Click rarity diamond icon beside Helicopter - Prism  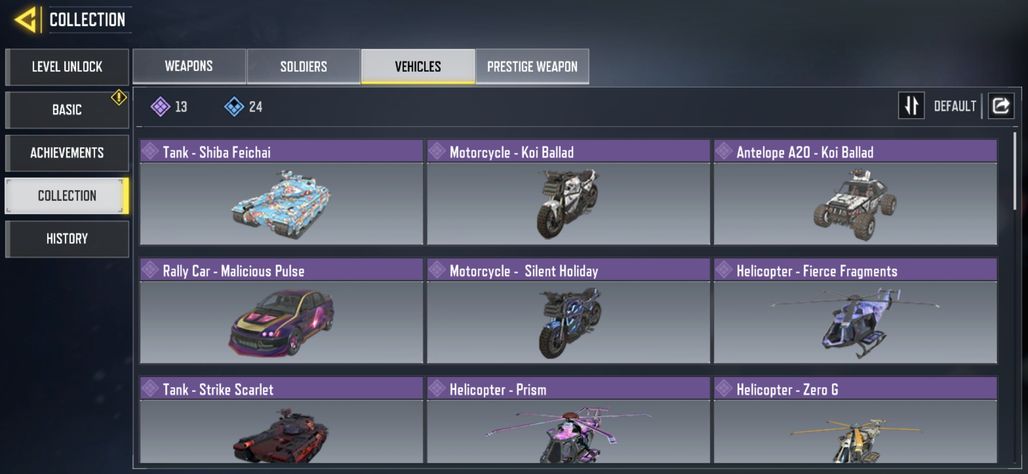(x=437, y=389)
